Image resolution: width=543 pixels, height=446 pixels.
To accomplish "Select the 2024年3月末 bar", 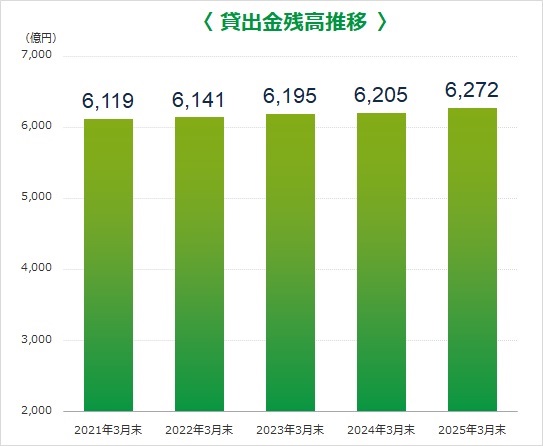I will (x=381, y=262).
